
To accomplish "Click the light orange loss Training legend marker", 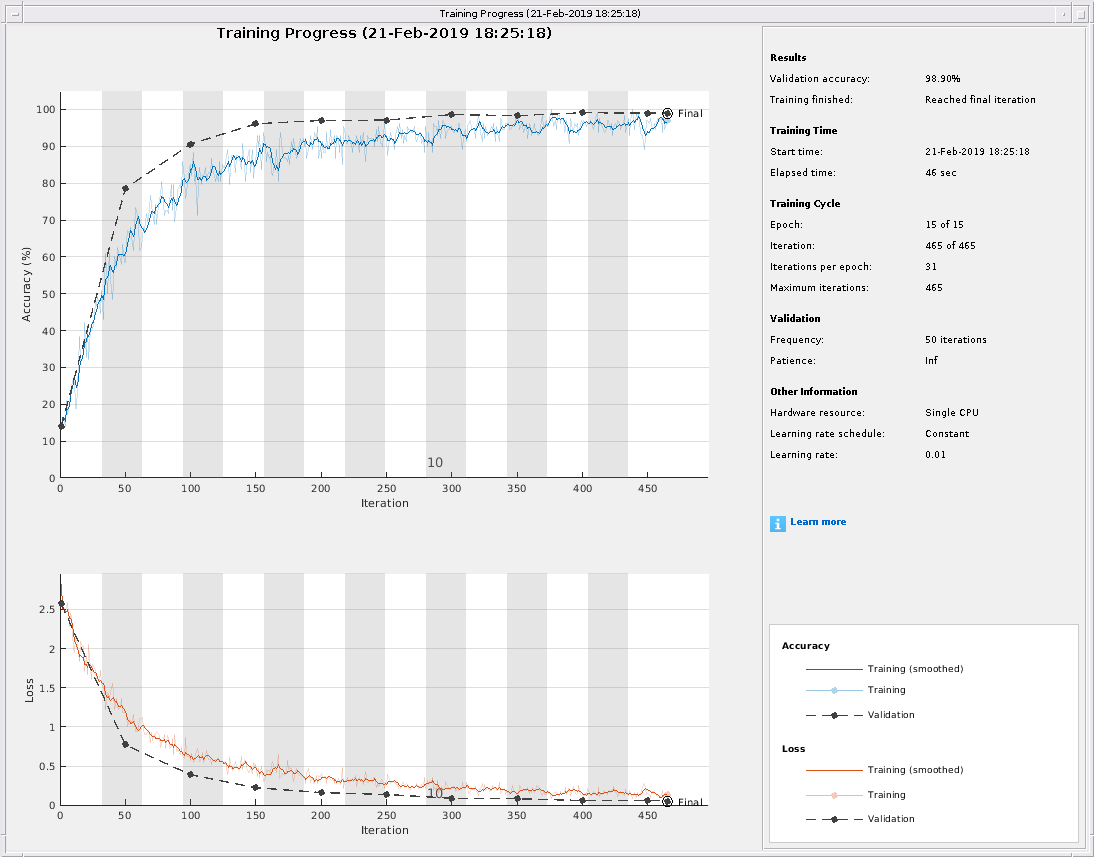I will click(x=834, y=795).
